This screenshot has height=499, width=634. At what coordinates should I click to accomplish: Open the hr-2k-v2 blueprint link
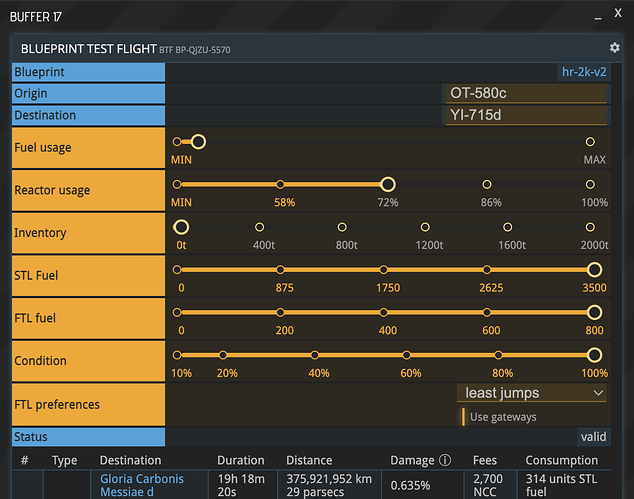(584, 72)
